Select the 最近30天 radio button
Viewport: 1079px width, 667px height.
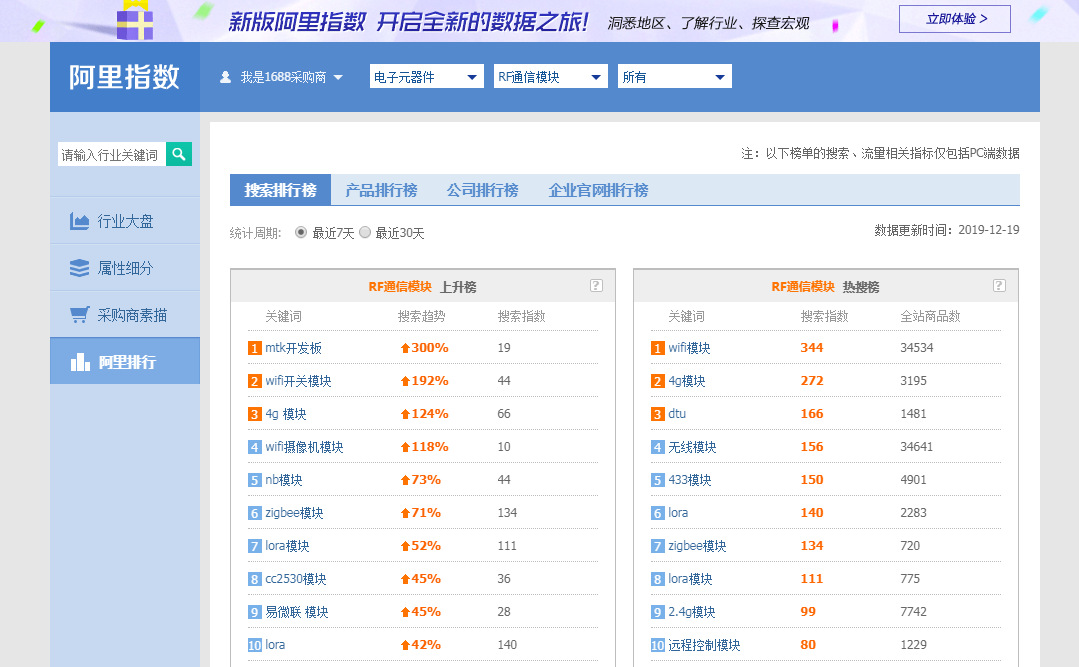coord(365,233)
